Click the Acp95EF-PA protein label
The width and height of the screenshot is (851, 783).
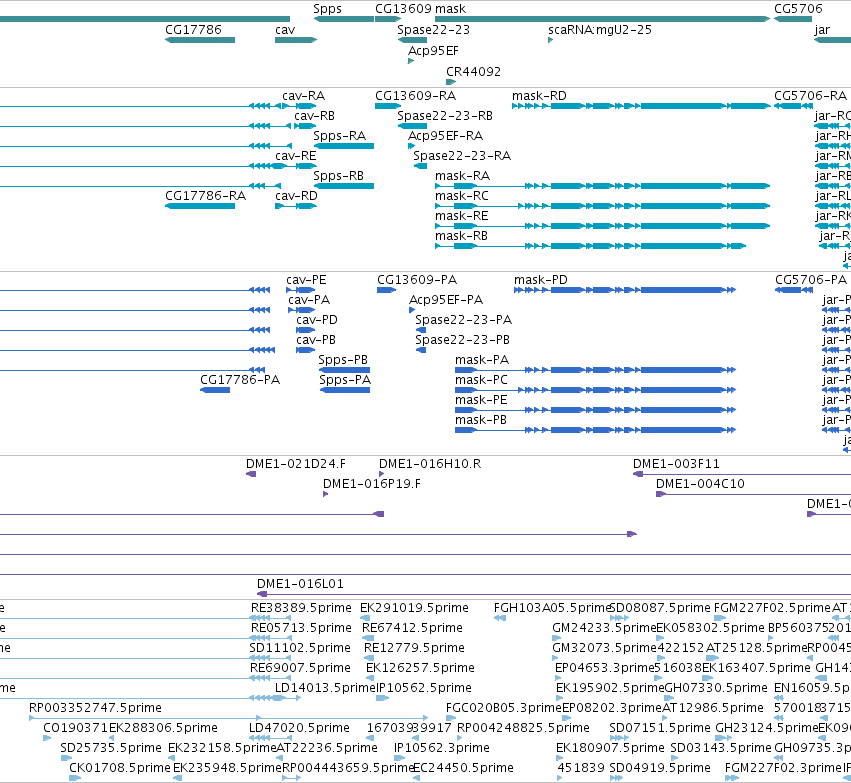pyautogui.click(x=446, y=300)
